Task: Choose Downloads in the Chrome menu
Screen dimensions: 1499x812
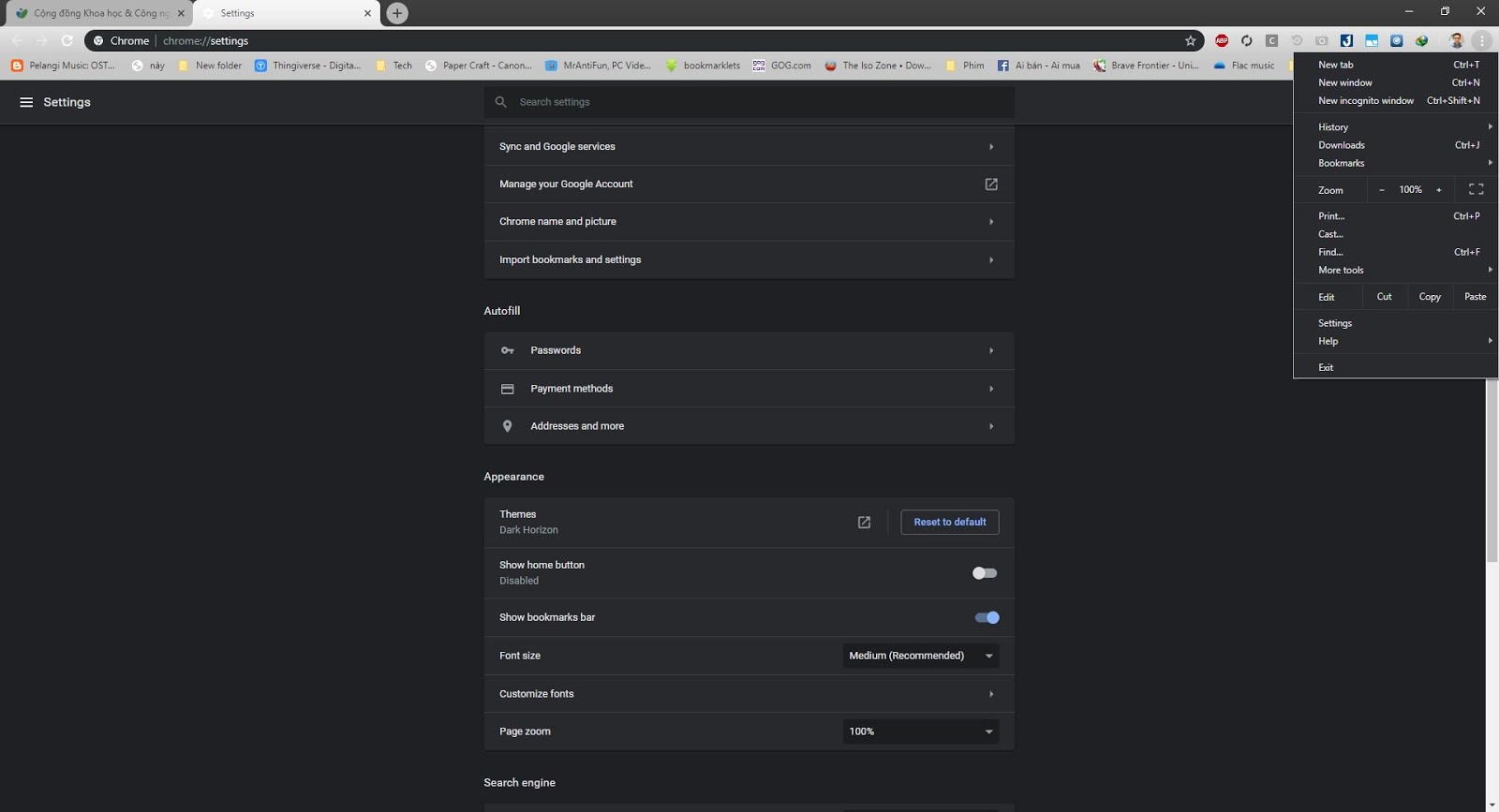Action: click(1396, 145)
